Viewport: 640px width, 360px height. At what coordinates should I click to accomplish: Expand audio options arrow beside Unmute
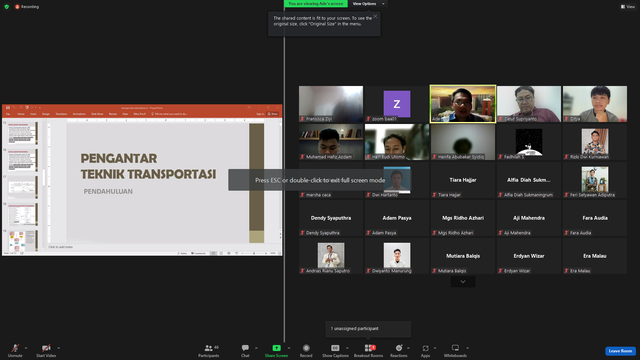[26, 348]
